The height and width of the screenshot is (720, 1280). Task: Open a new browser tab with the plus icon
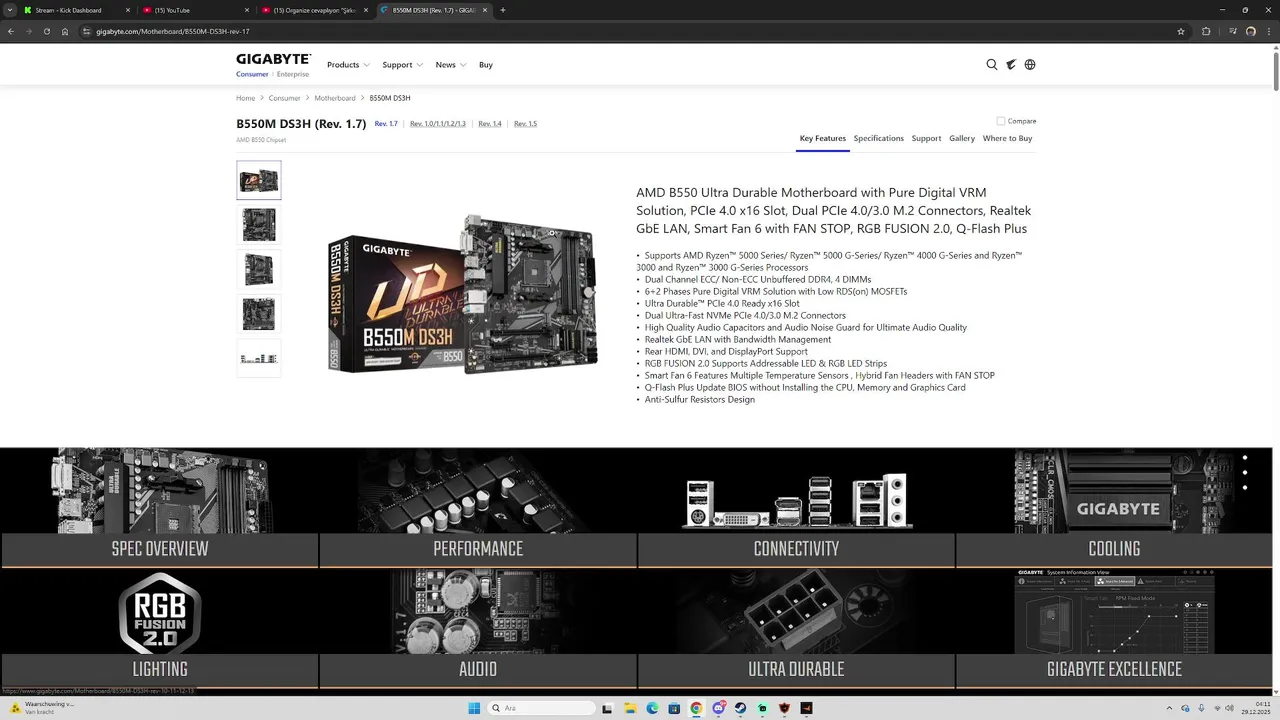(x=503, y=10)
